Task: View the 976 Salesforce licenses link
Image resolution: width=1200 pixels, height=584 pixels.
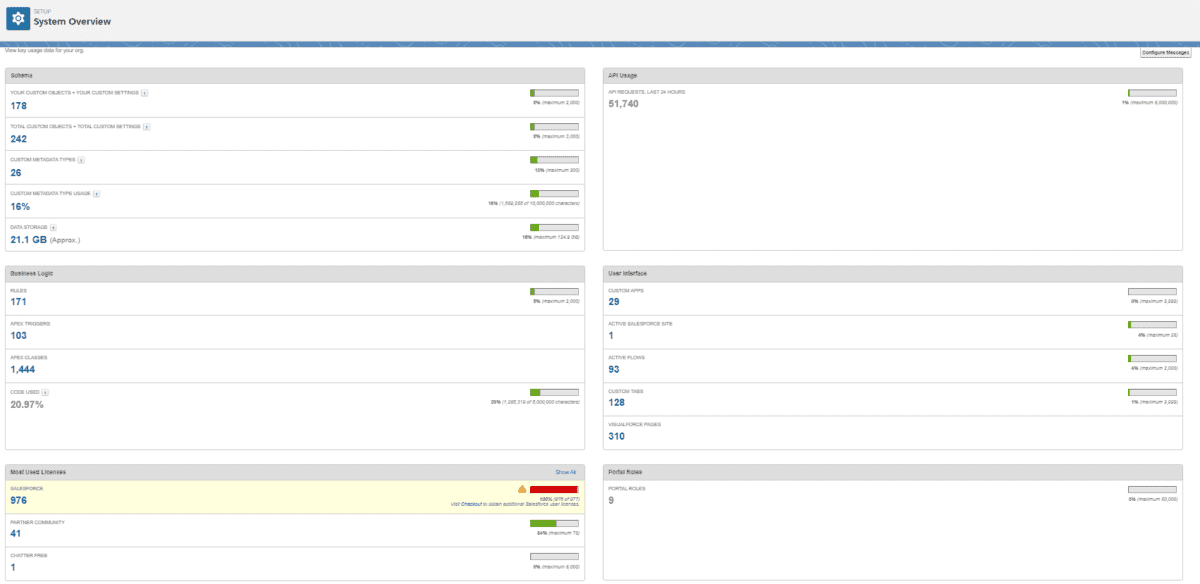Action: tap(17, 500)
